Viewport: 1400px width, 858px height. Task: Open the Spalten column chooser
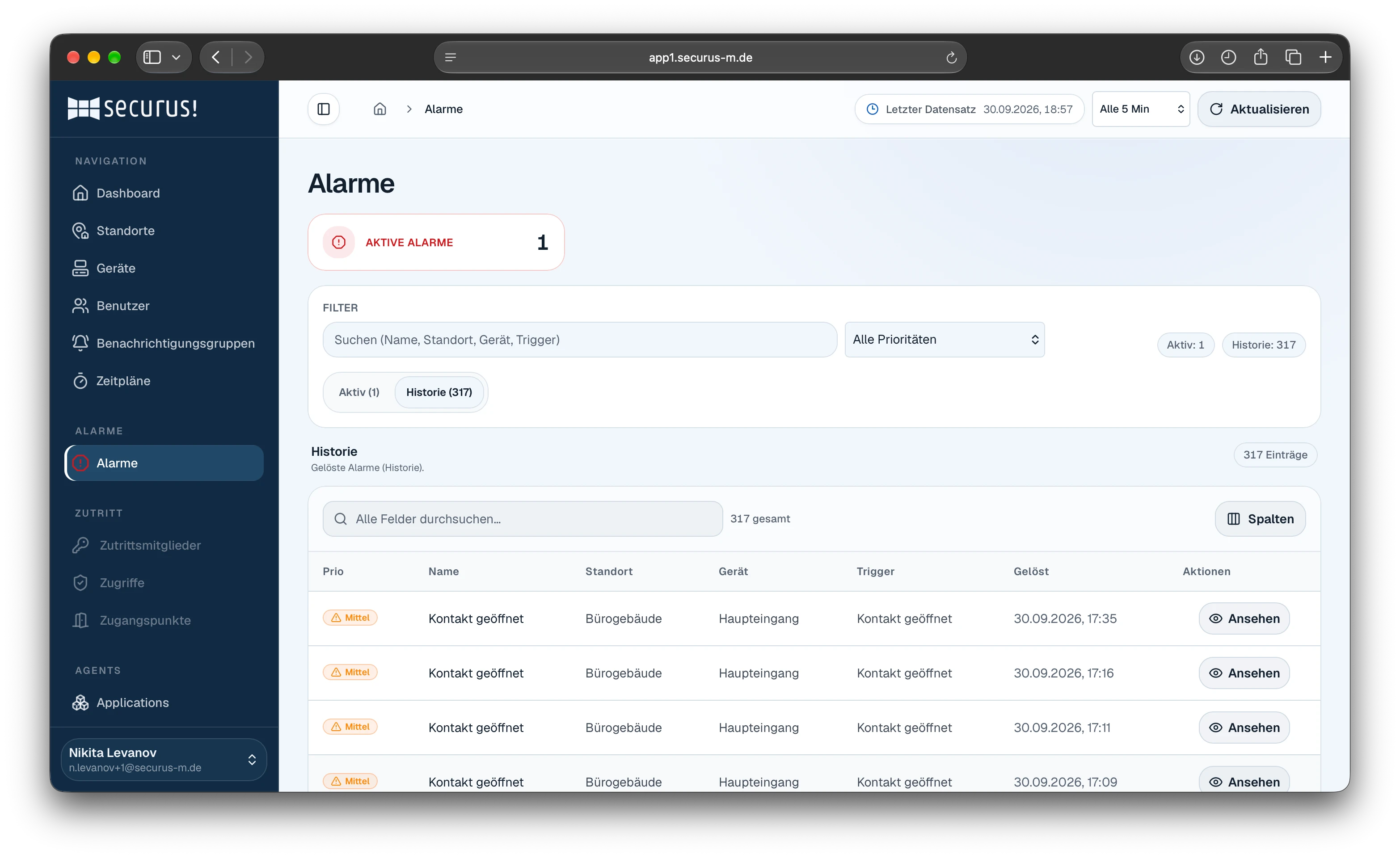1260,519
